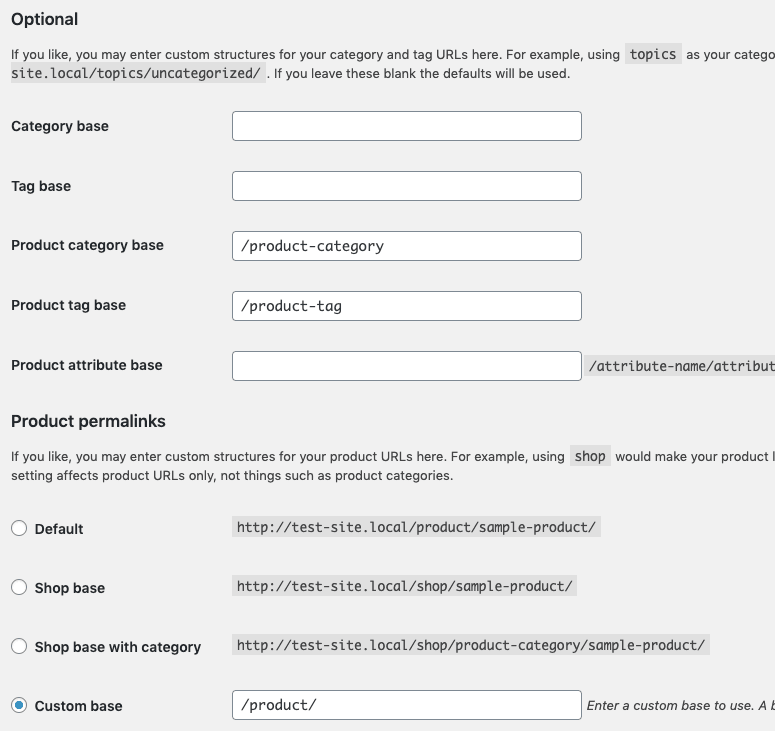Screen dimensions: 775x731
Task: Select the Default permalink radio button
Action: click(x=19, y=528)
